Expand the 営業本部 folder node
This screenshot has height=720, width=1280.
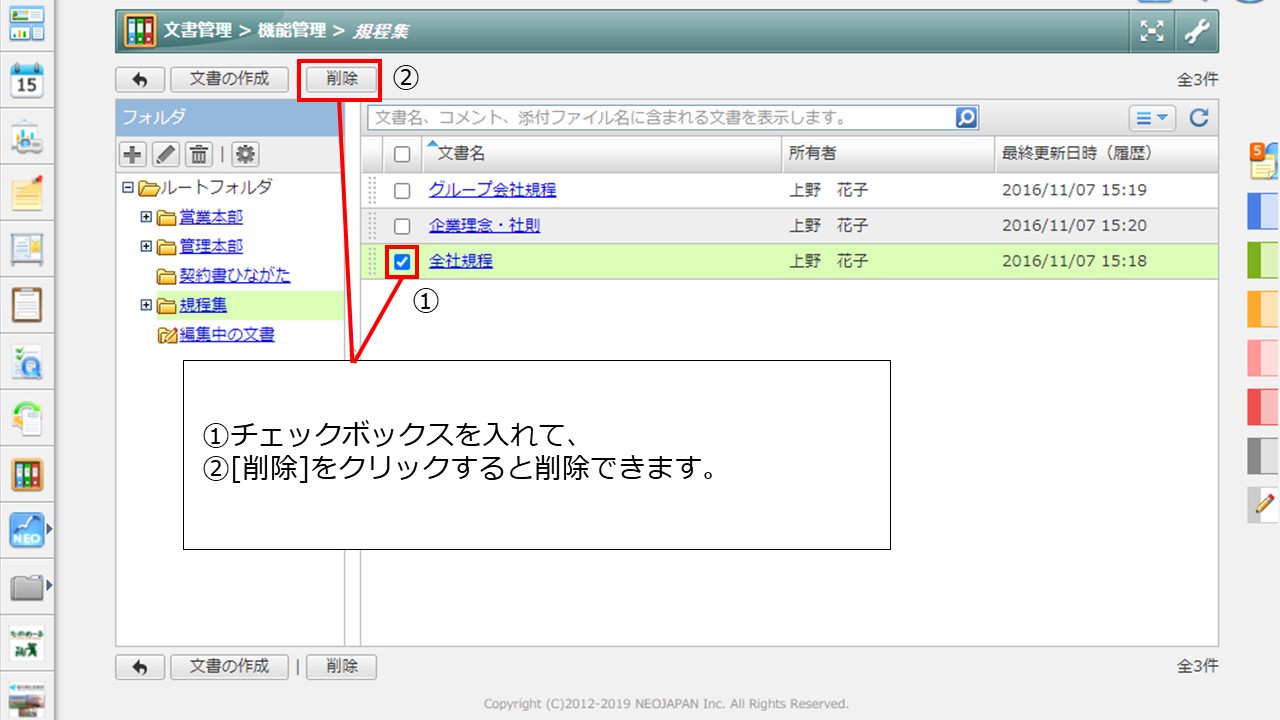point(146,217)
